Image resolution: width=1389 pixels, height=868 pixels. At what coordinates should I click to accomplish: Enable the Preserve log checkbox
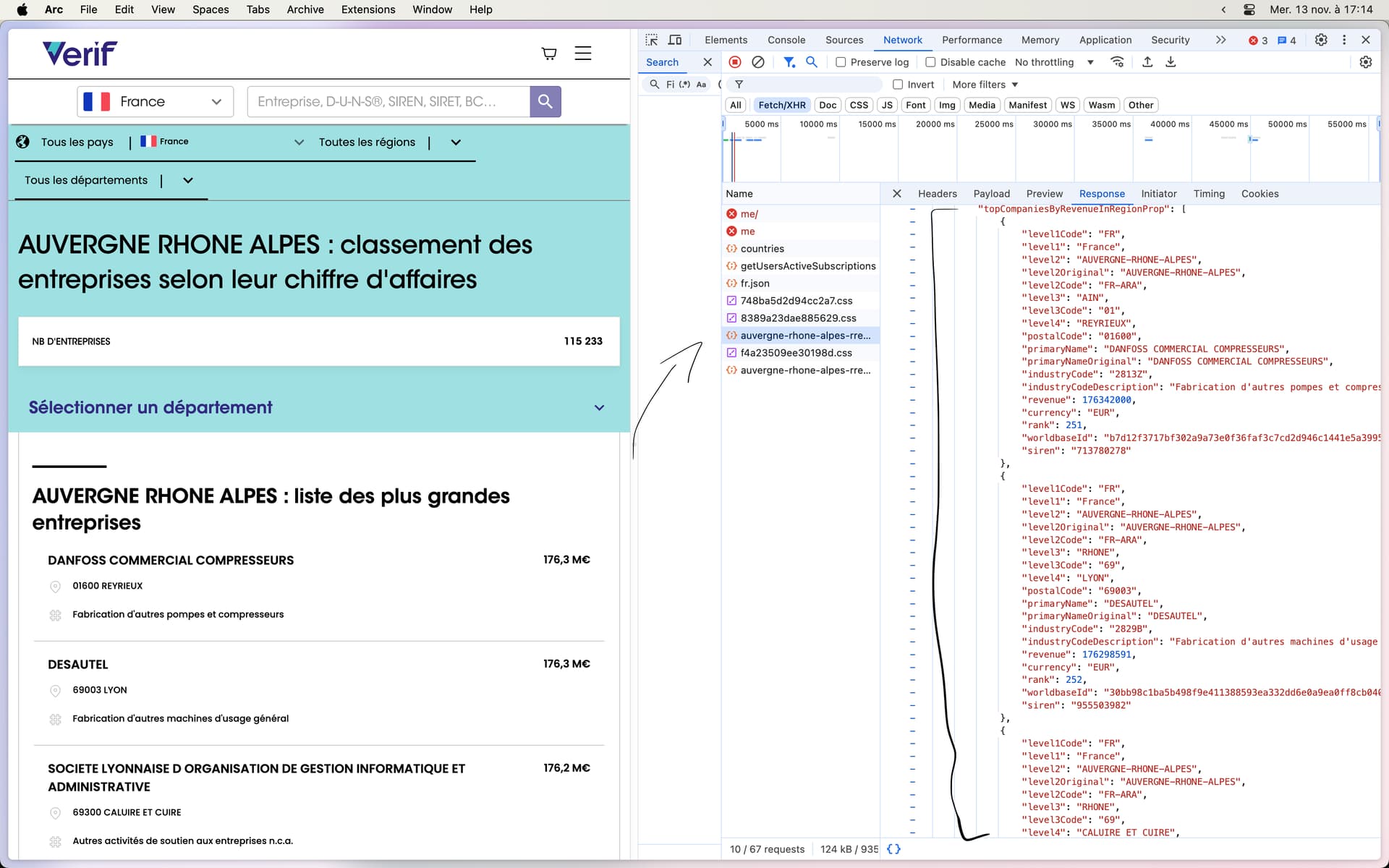coord(841,62)
